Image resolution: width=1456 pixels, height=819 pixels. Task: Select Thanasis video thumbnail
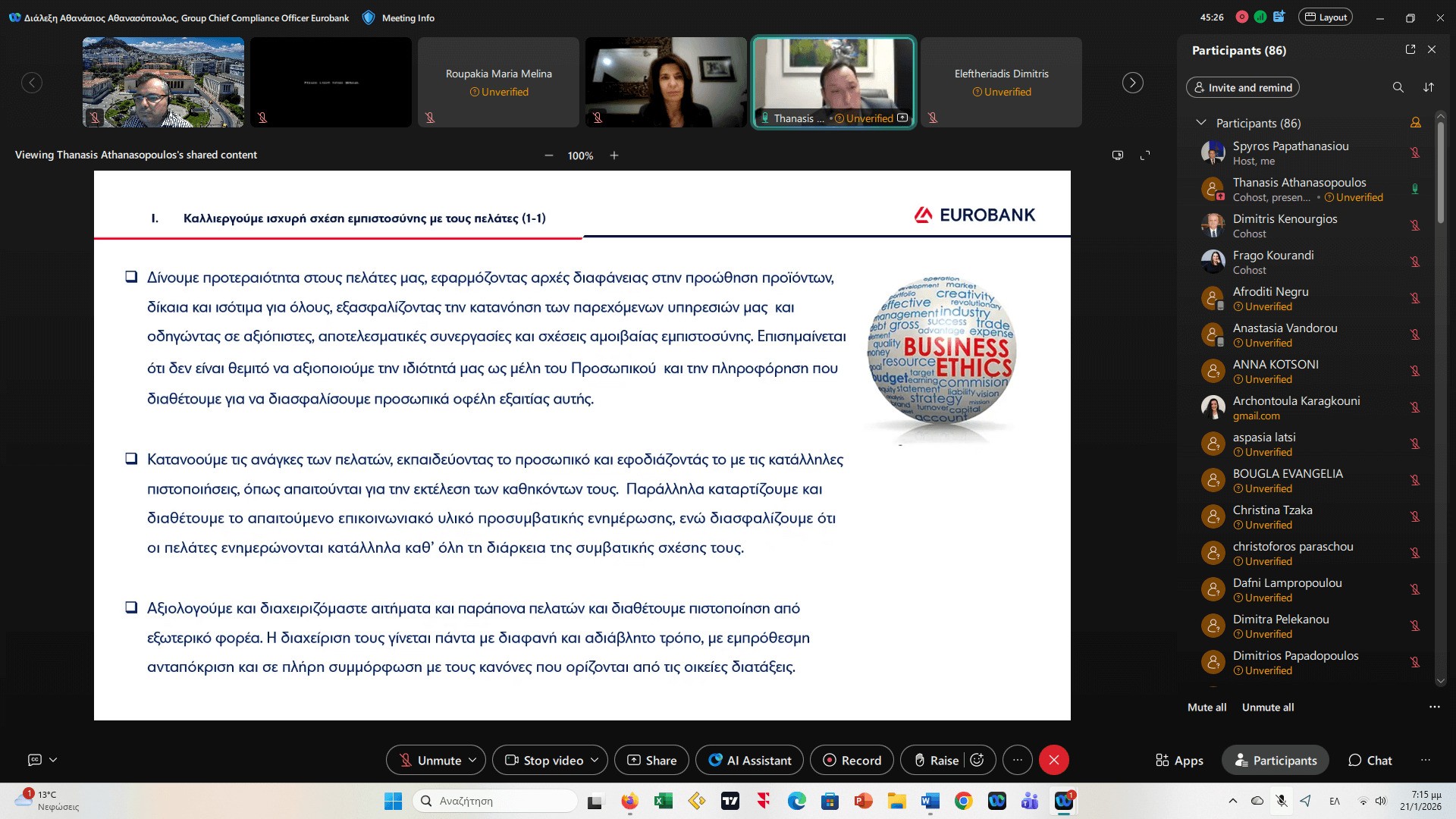[833, 82]
